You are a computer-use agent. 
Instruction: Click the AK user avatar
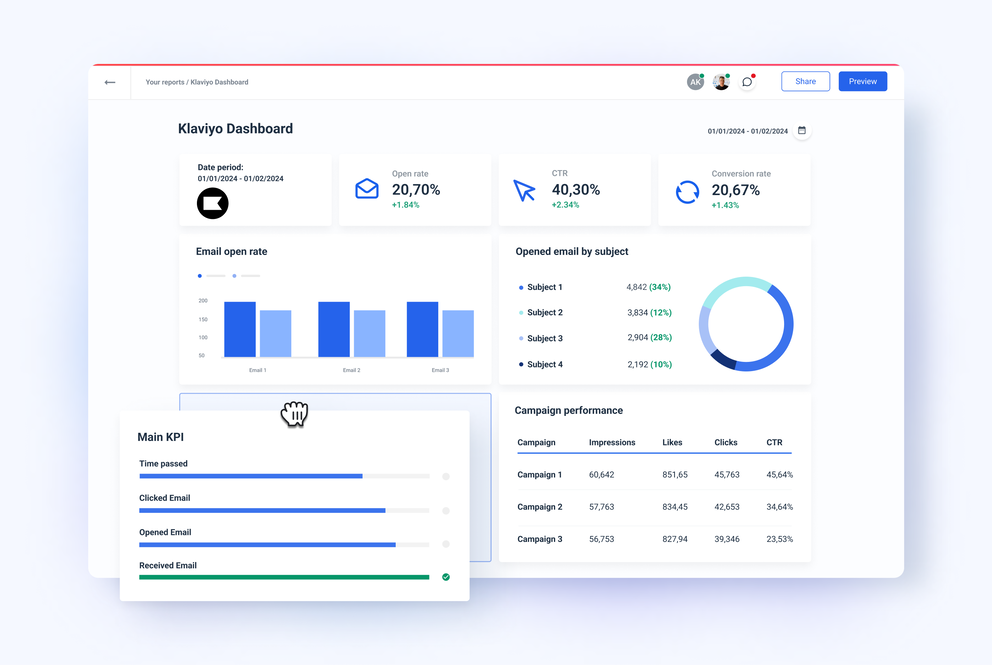(x=695, y=81)
